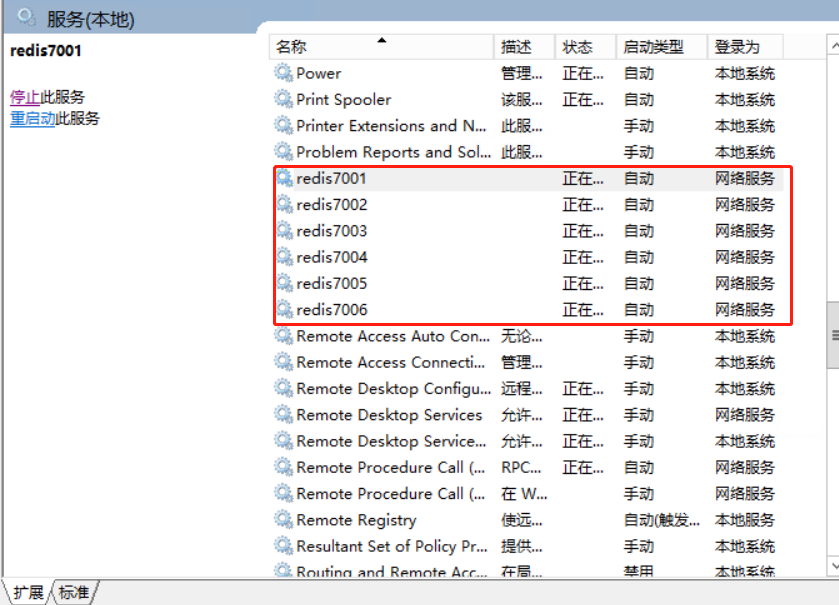Click 自动 startup type of redis7003
Viewport: 839px width, 605px height.
pyautogui.click(x=639, y=231)
